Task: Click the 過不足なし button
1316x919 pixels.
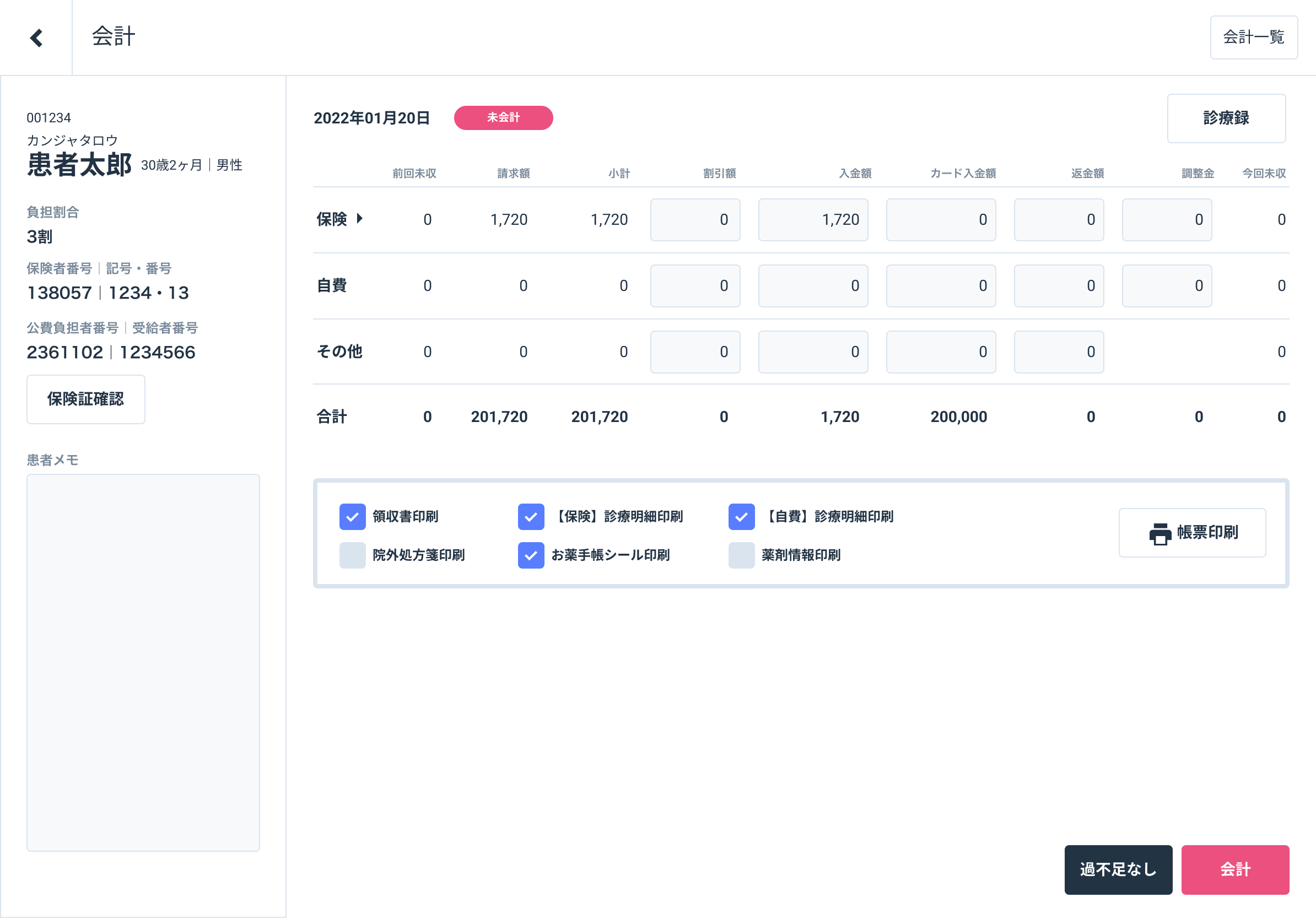Action: coord(1118,869)
